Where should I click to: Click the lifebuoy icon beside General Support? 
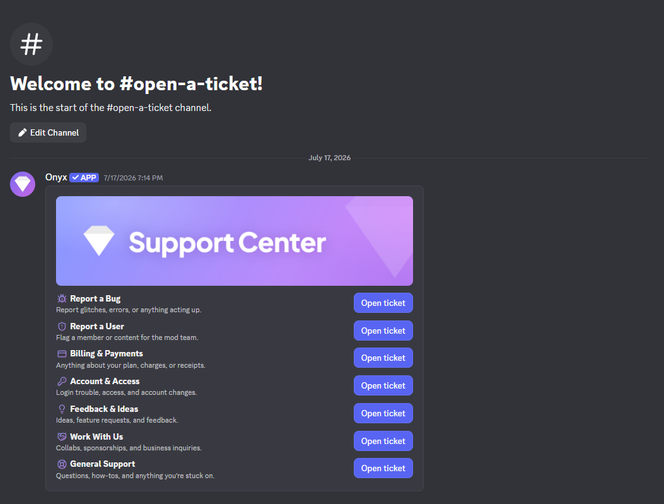[x=62, y=464]
